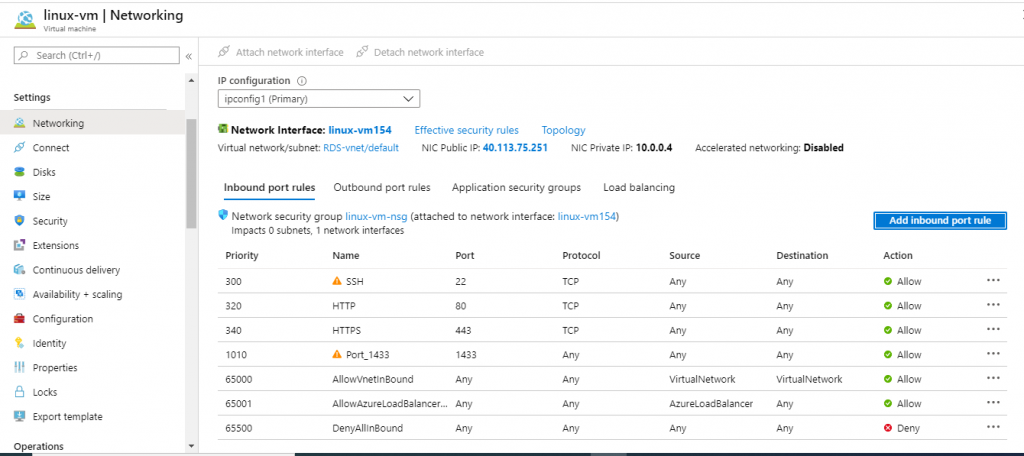Click the Connect icon in sidebar

(x=20, y=148)
